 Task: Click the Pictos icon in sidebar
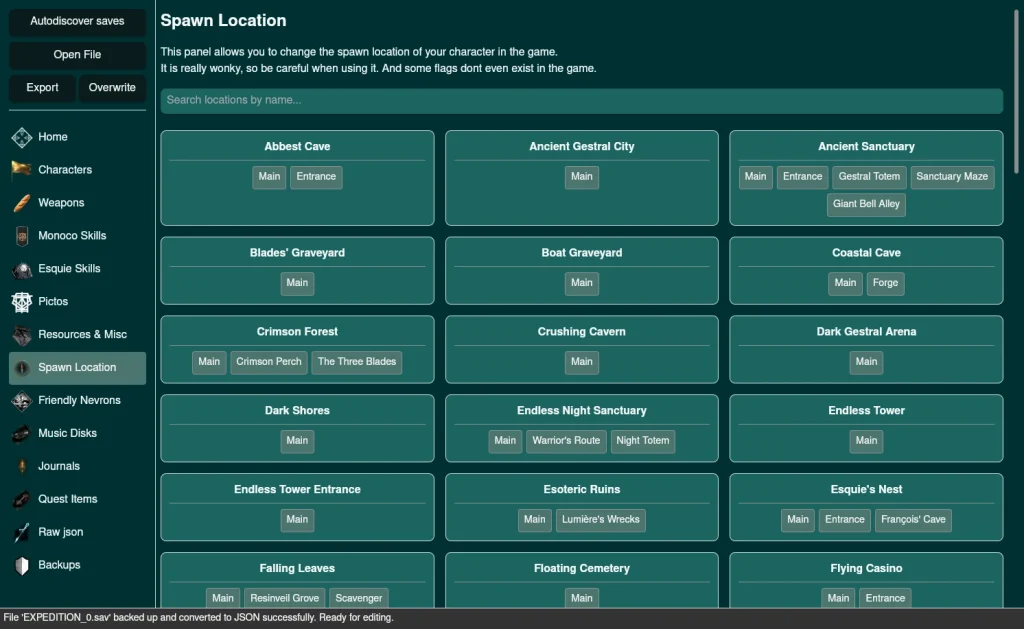(22, 302)
